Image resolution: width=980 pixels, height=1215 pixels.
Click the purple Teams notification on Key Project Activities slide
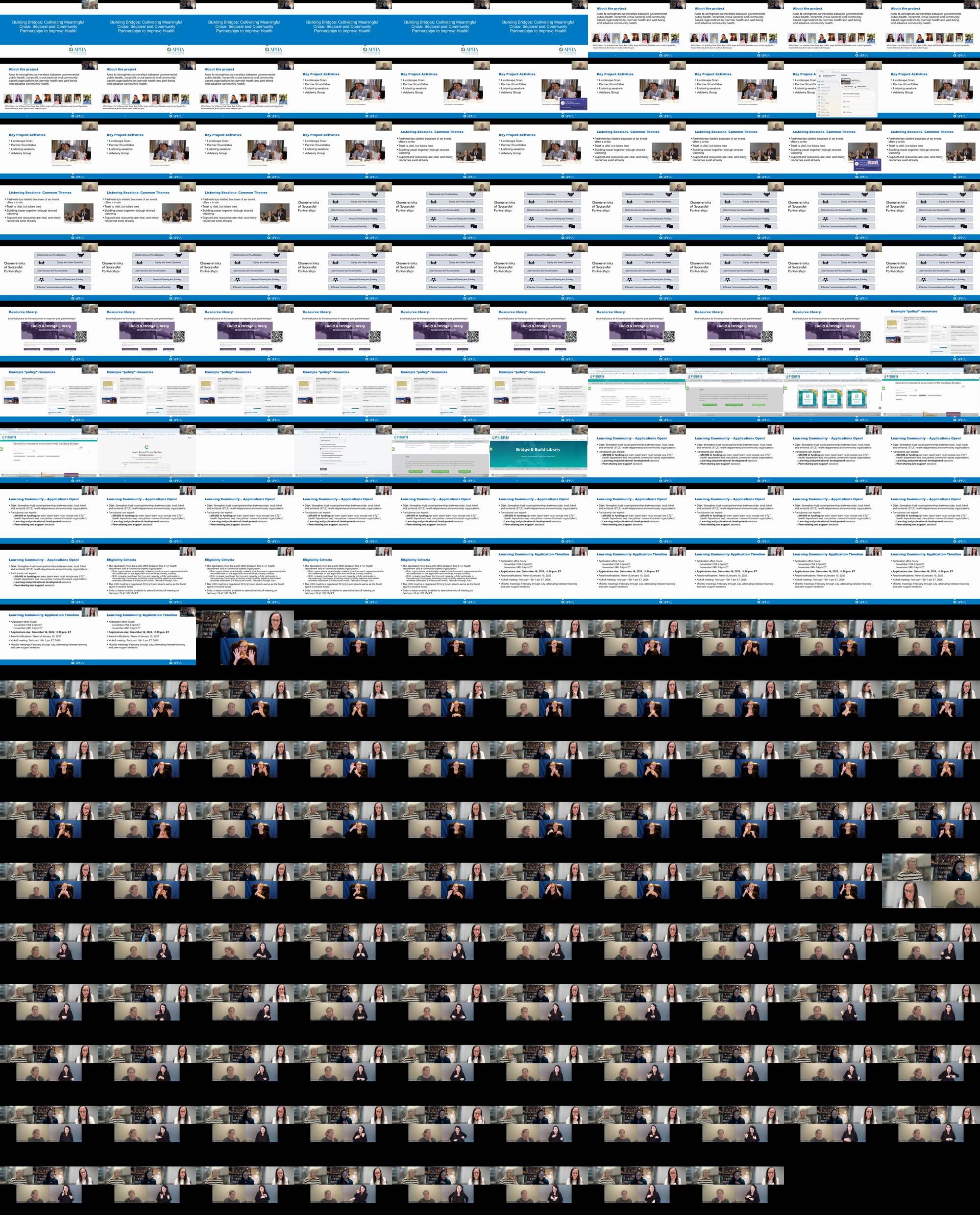tap(574, 103)
